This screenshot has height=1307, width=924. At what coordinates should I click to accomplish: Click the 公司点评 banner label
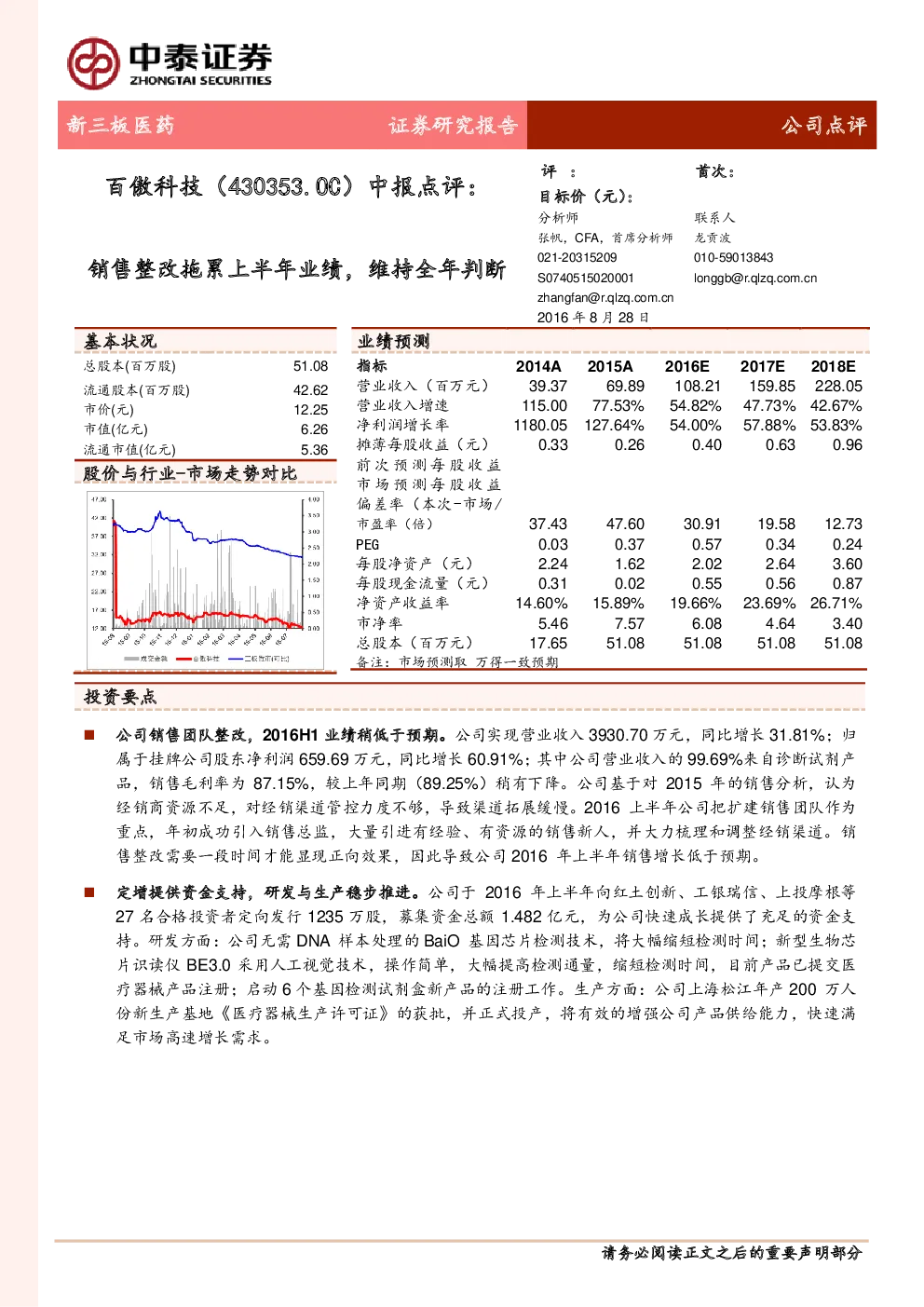[823, 126]
